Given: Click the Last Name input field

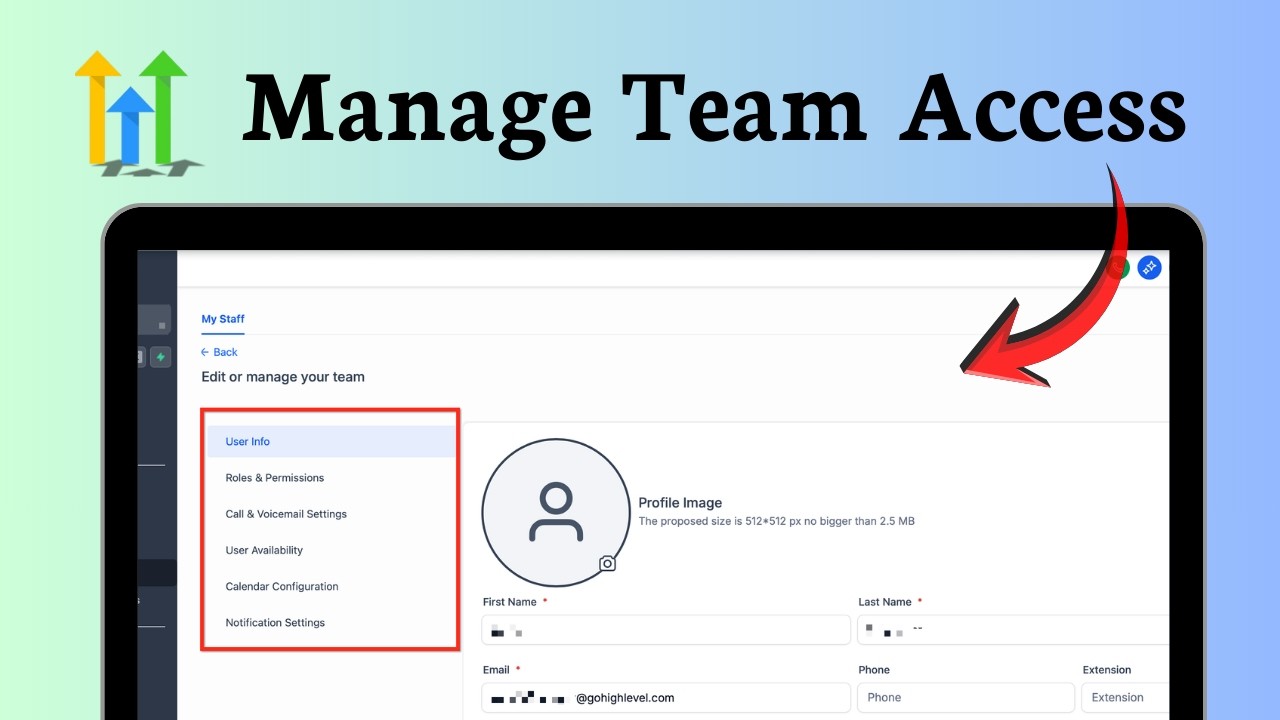Looking at the screenshot, I should (x=1014, y=630).
